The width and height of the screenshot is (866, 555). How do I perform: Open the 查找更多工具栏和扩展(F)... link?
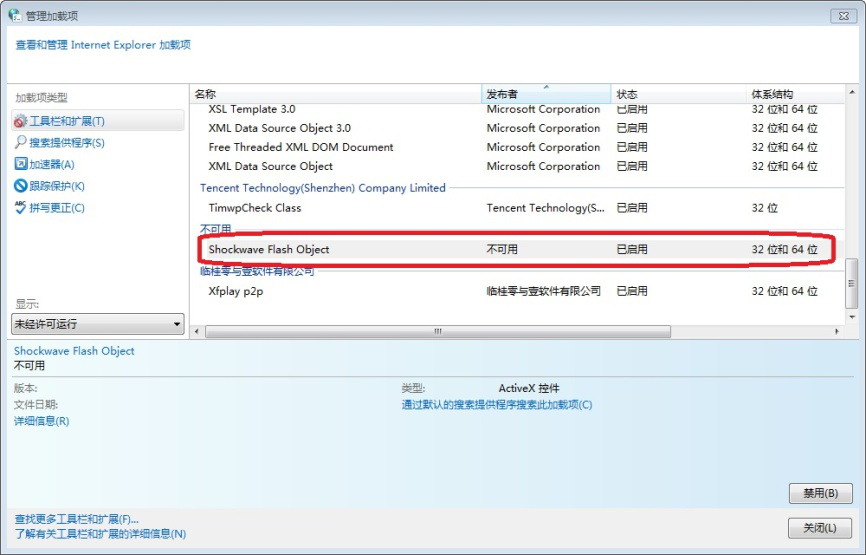tap(76, 519)
